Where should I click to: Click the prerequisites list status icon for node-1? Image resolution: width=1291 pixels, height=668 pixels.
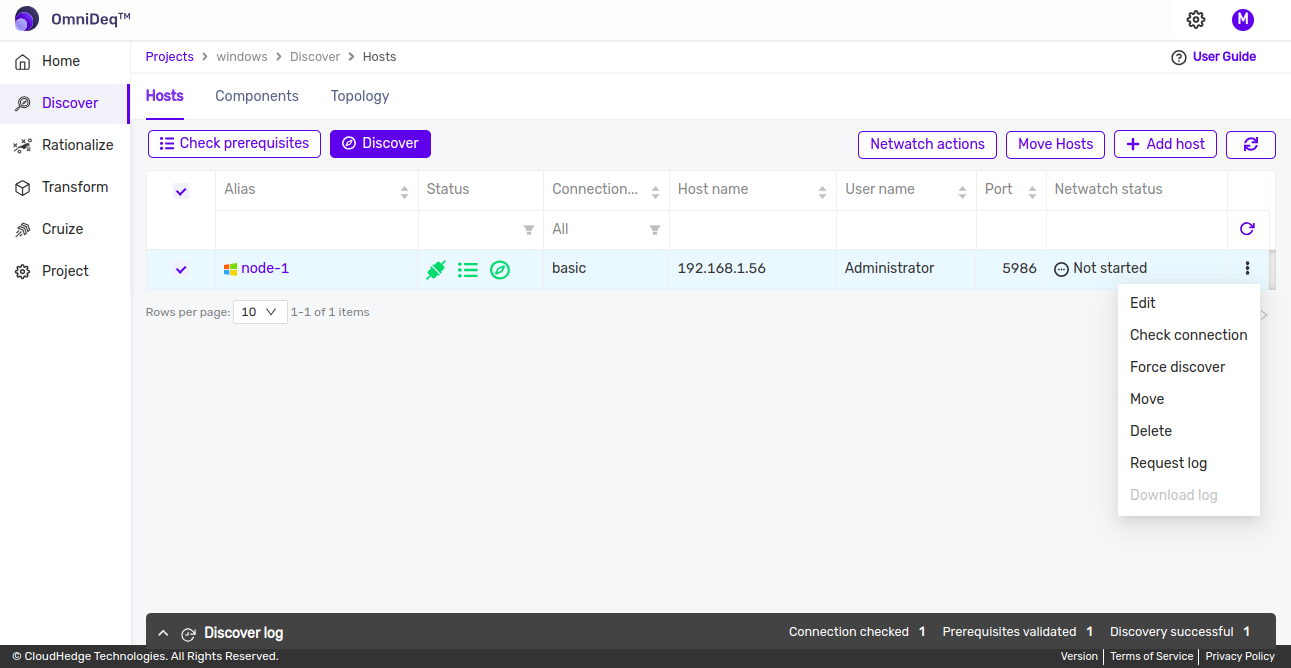click(468, 269)
